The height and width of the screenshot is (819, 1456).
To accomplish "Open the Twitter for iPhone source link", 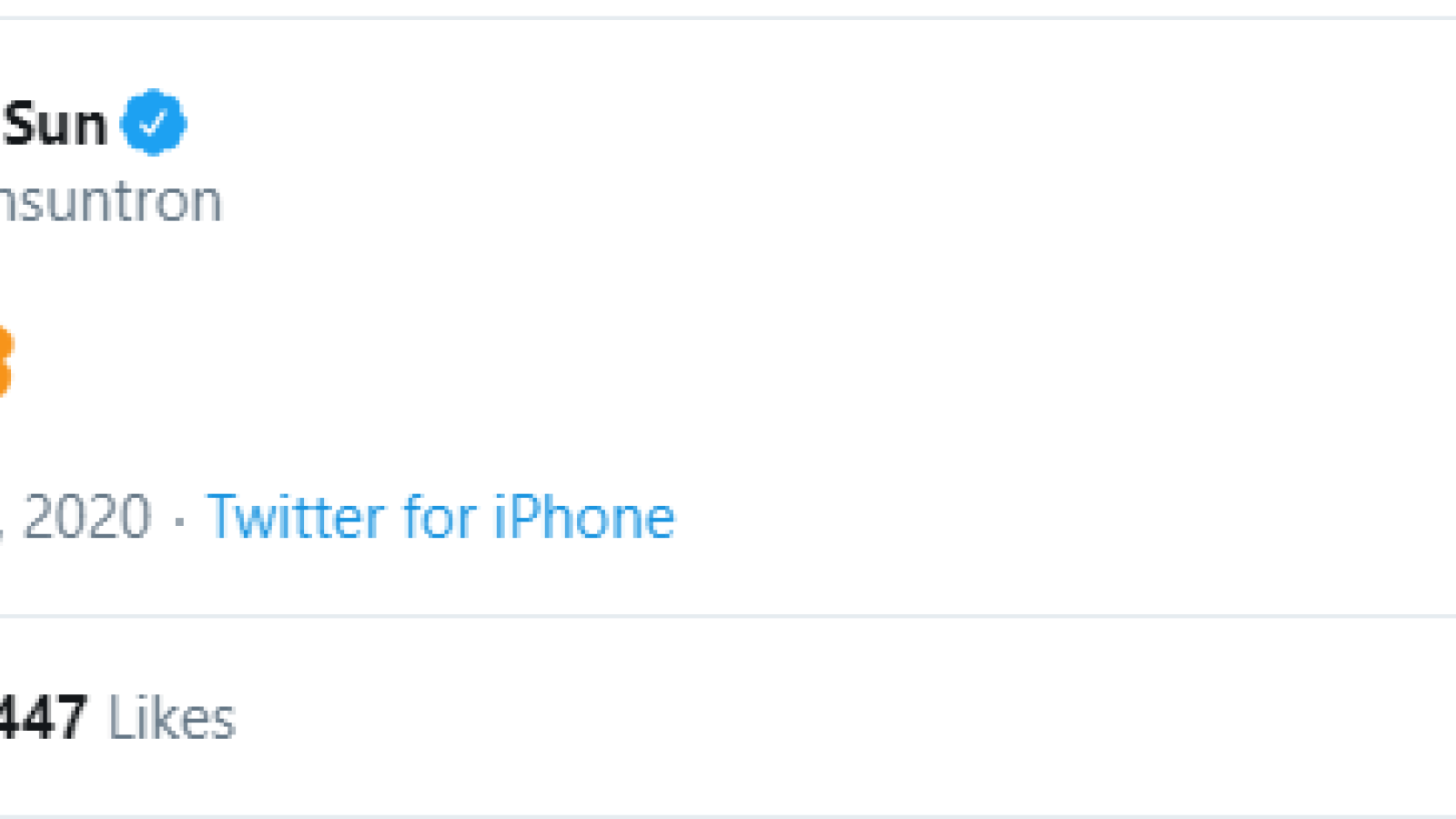I will (440, 517).
